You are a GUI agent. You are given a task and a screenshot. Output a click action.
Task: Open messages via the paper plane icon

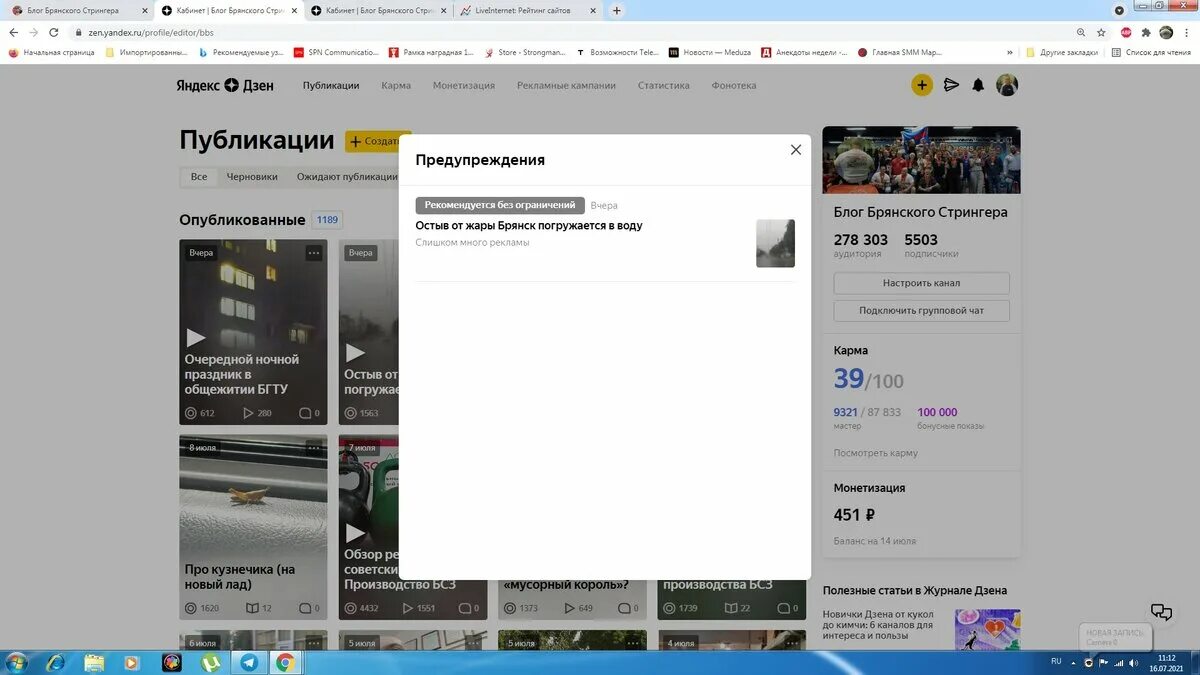coord(950,85)
